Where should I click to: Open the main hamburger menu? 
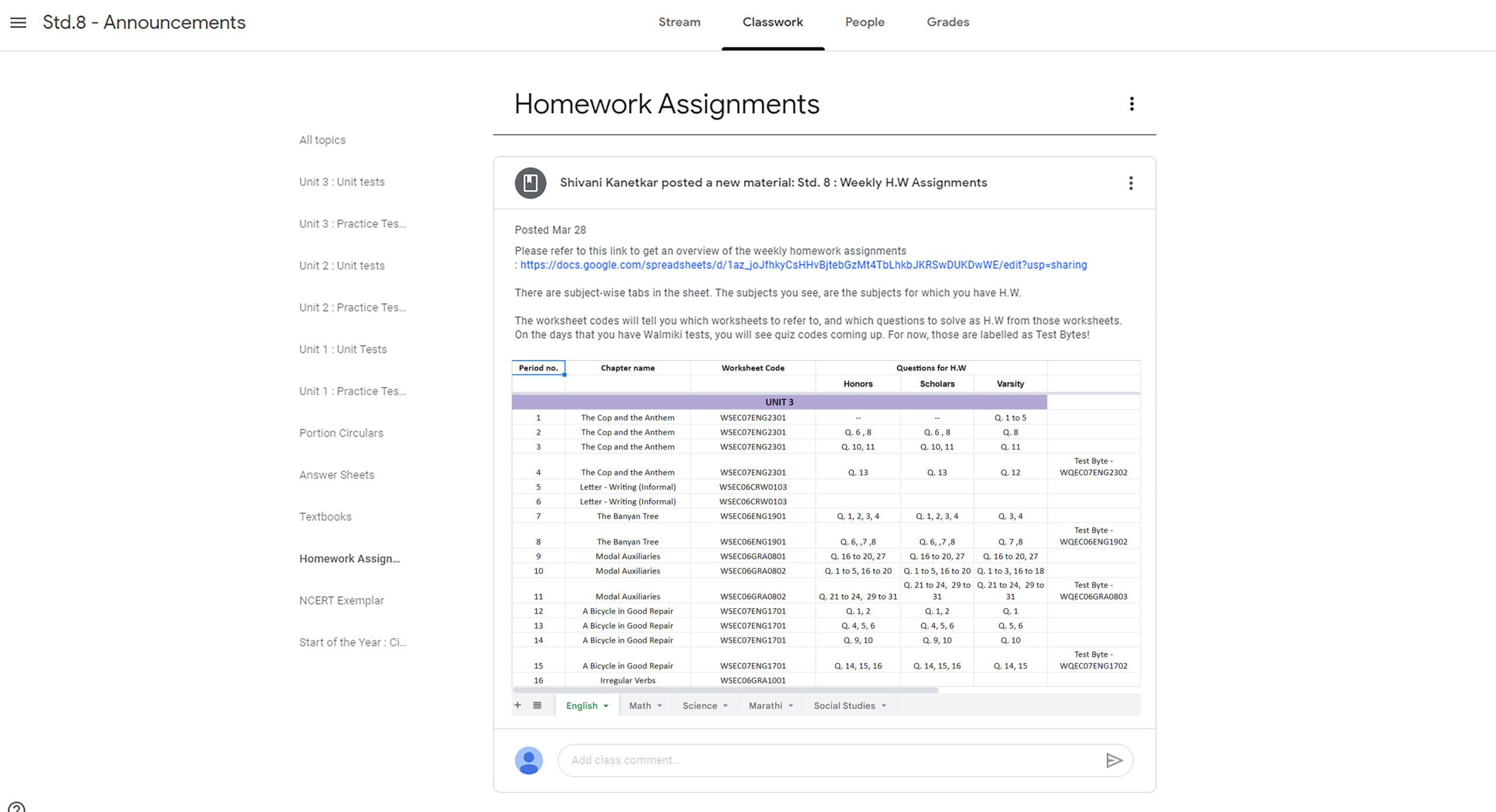(x=18, y=23)
